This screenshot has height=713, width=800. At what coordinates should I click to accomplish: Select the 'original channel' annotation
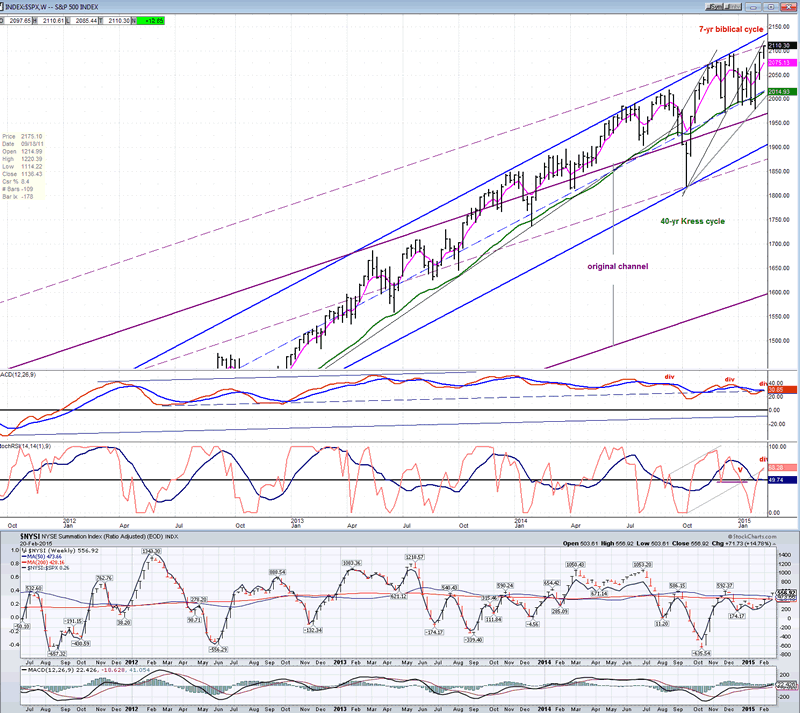[x=617, y=266]
